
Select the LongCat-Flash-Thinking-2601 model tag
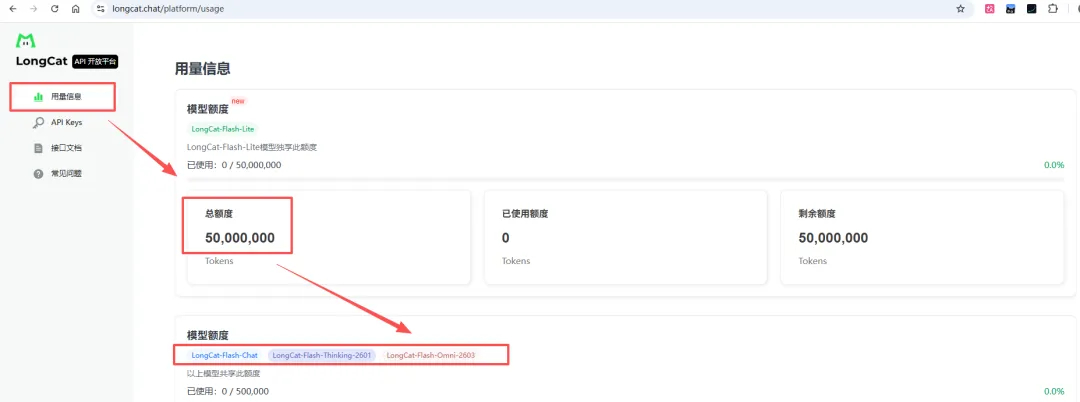click(x=322, y=355)
